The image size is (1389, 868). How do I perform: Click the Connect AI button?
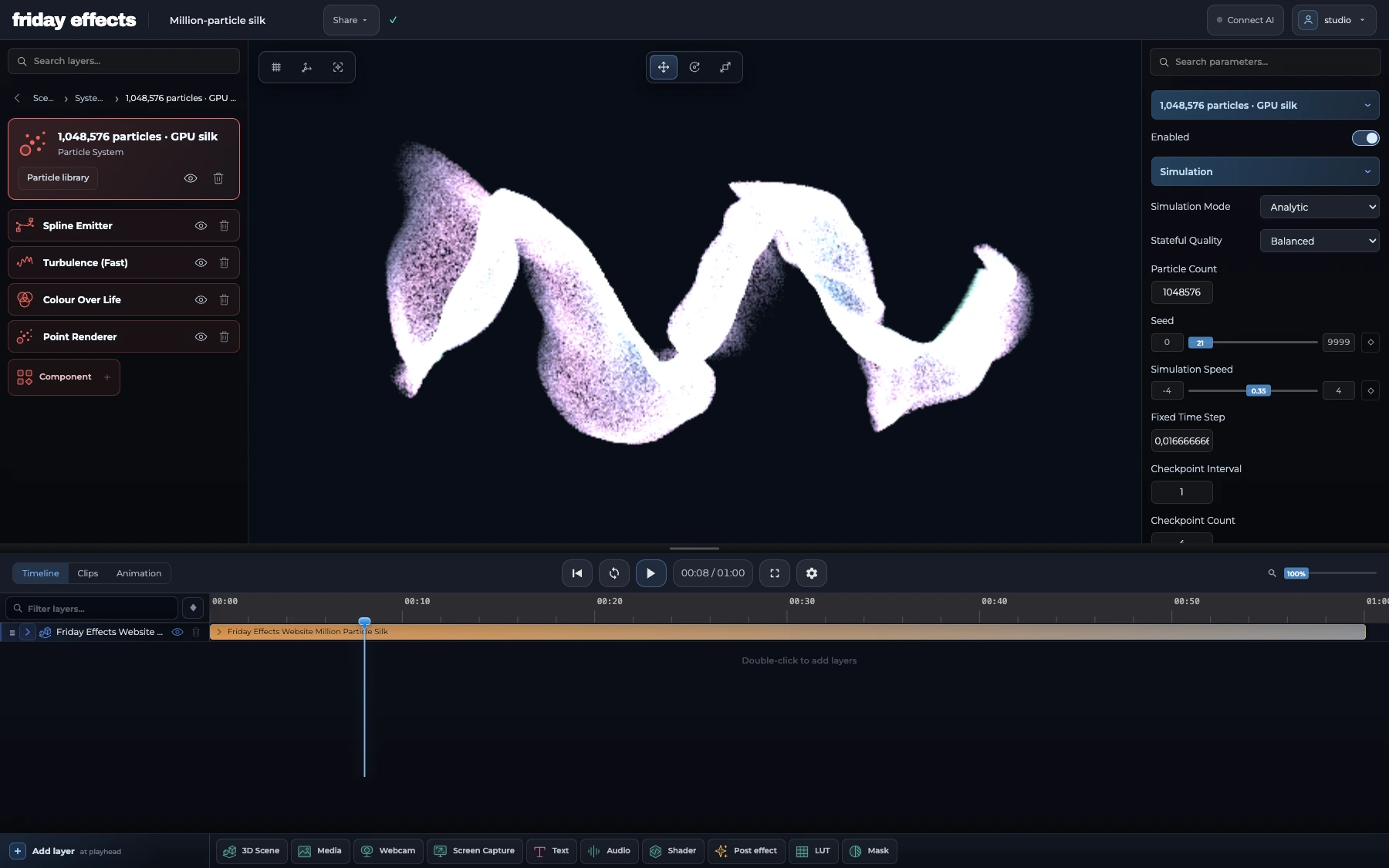1245,20
